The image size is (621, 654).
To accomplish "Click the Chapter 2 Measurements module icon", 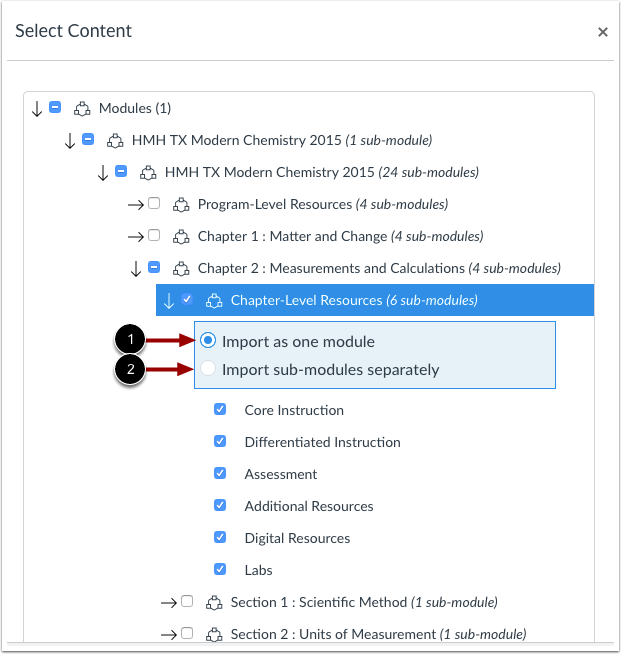I will (181, 269).
